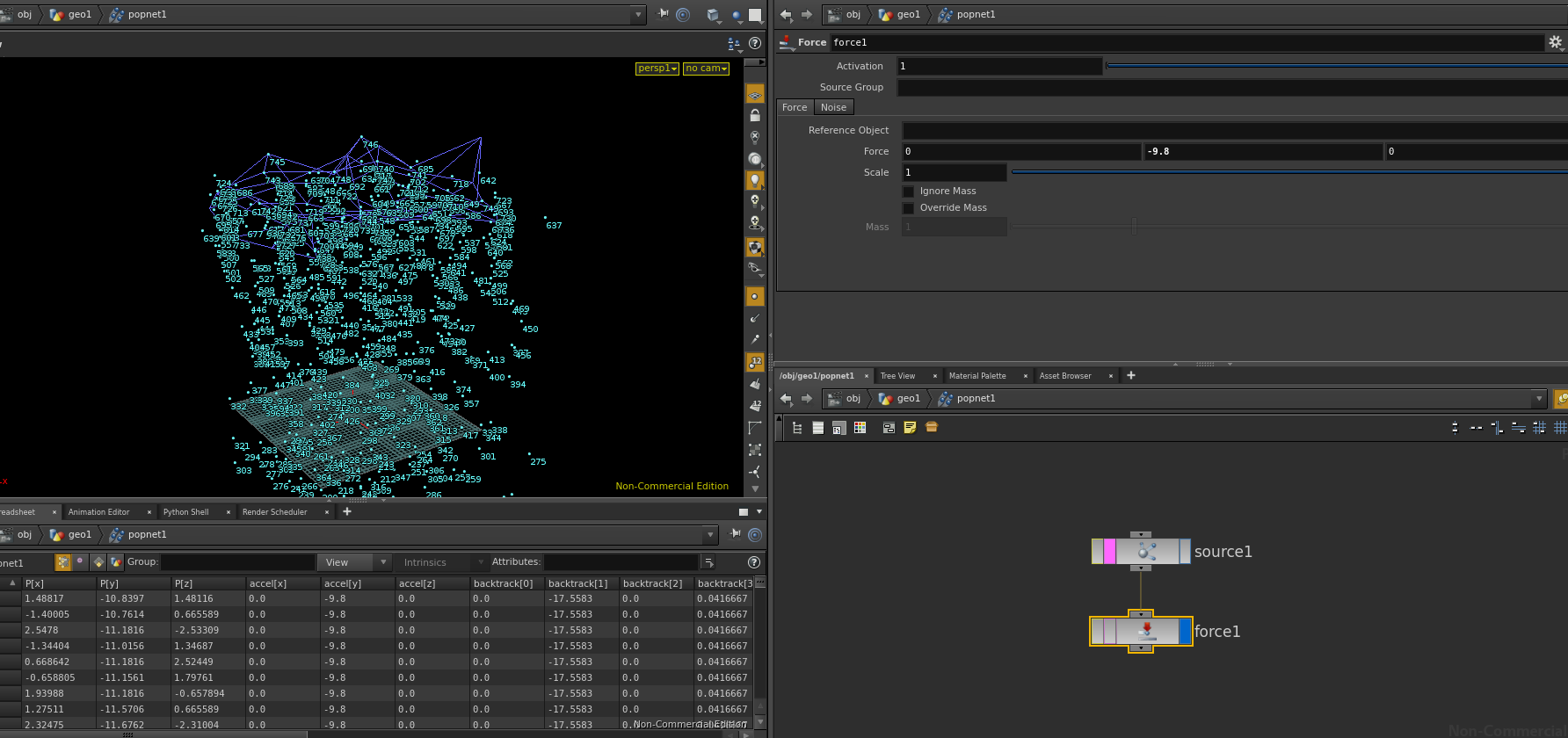
Task: Expand the spreadsheet path dropdown arrow
Action: pyautogui.click(x=711, y=535)
